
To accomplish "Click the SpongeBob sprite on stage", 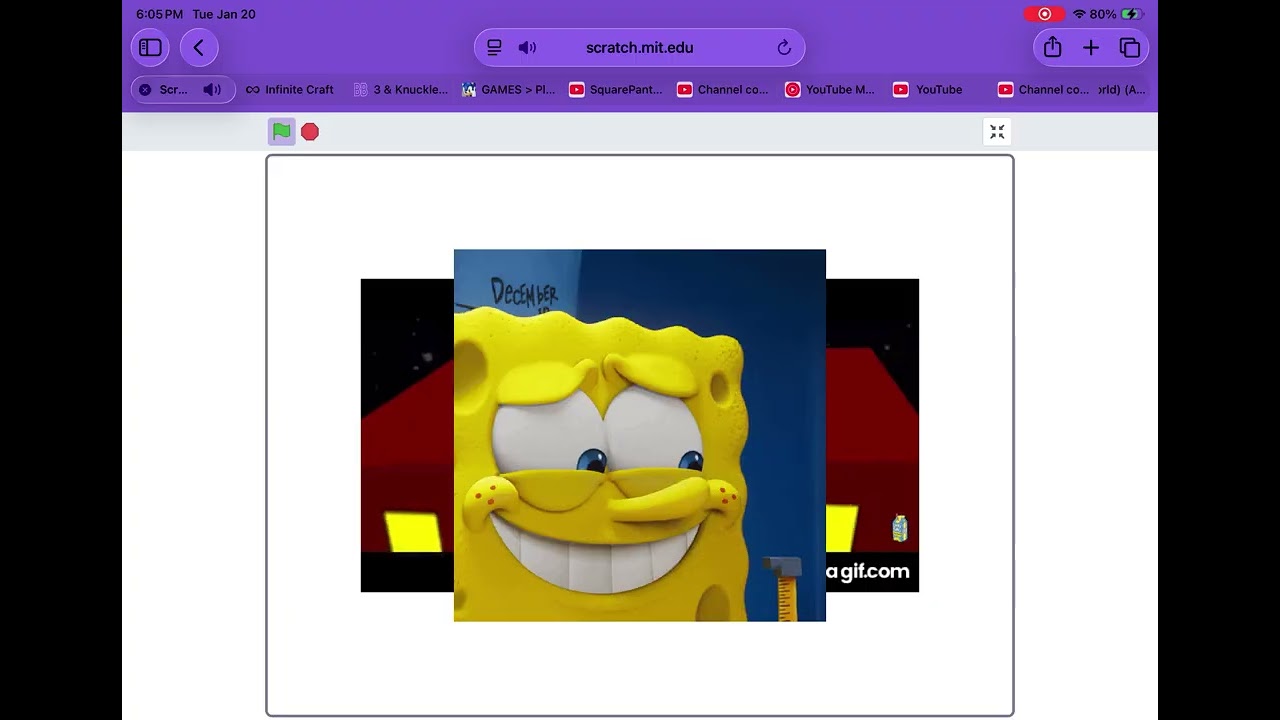I will pos(640,435).
